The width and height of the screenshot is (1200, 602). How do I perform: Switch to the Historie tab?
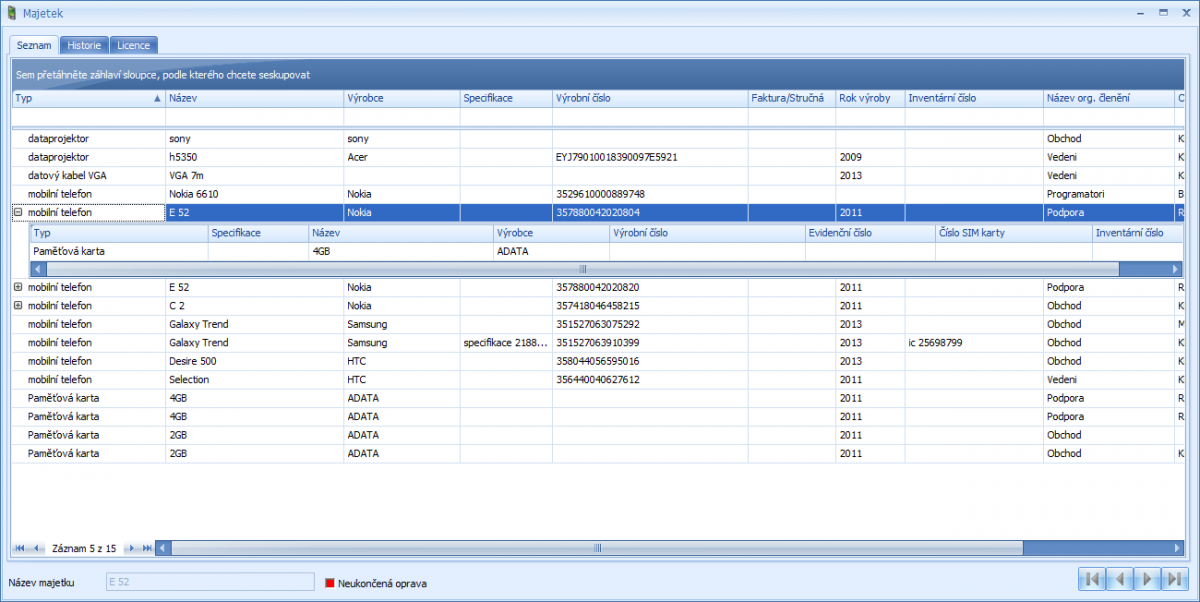(84, 45)
